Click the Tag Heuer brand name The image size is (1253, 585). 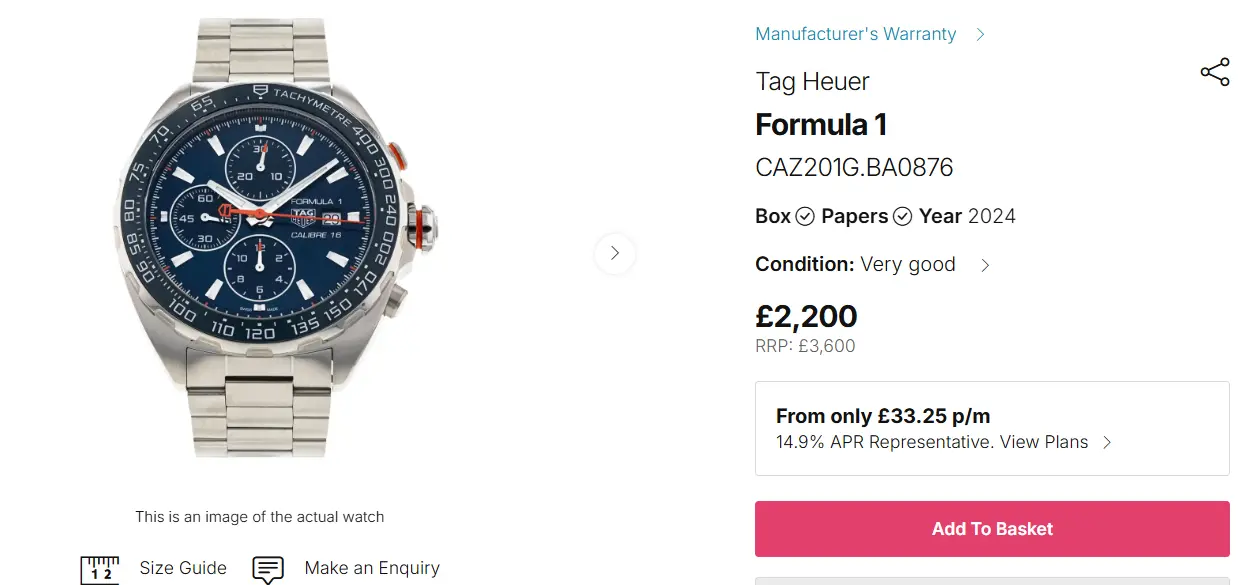click(812, 82)
